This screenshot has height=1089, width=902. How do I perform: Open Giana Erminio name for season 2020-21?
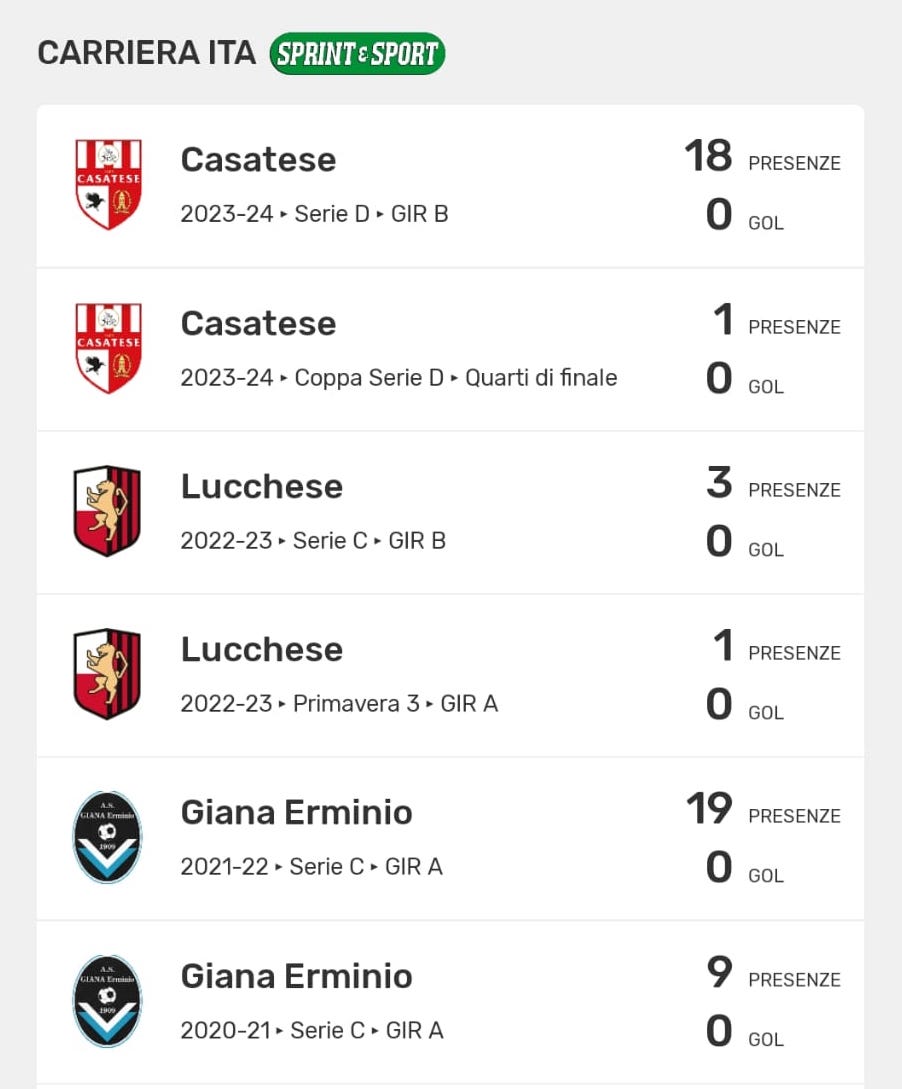coord(296,975)
